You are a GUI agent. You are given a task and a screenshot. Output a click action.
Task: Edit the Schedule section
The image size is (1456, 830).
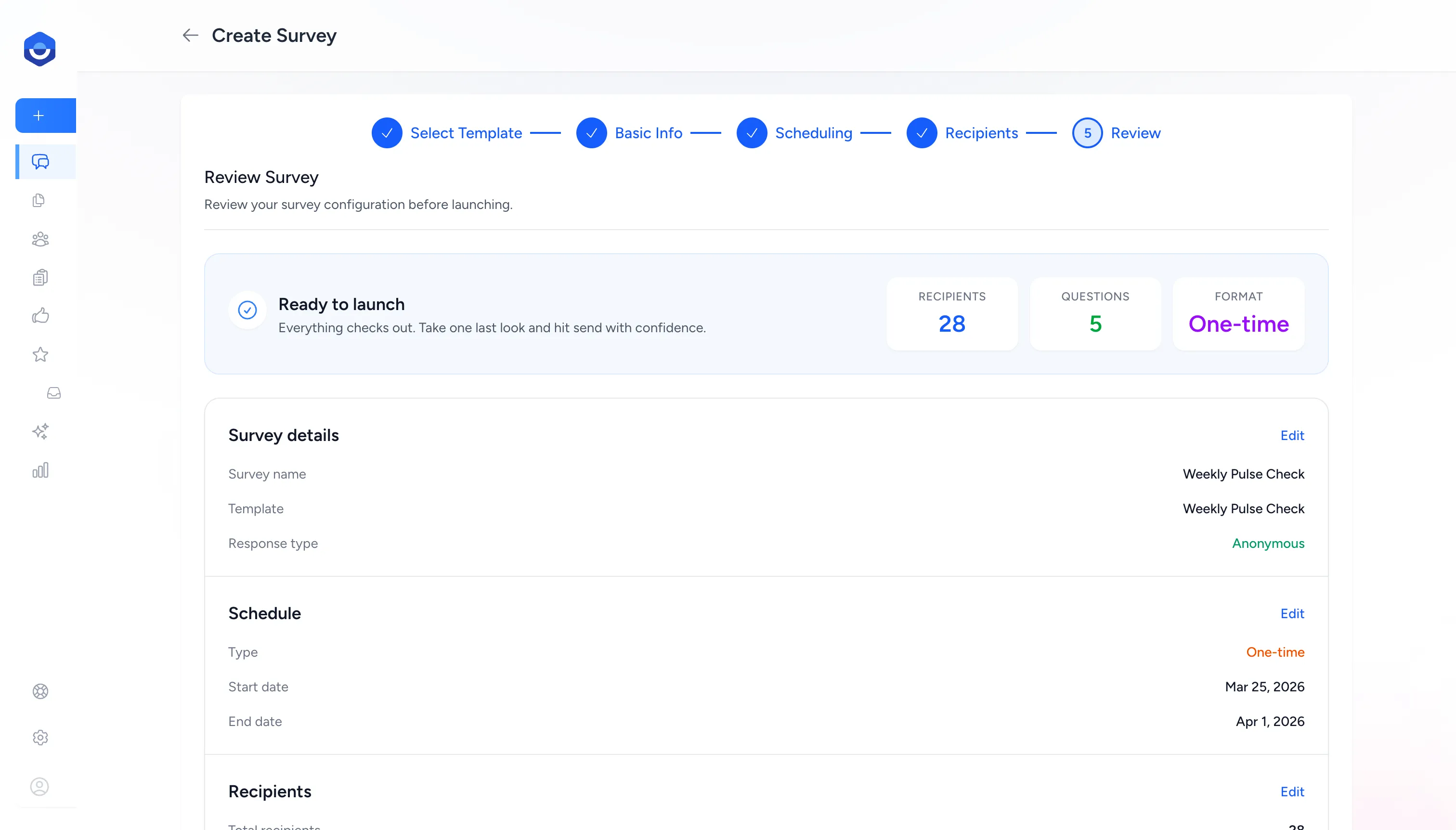(1292, 613)
